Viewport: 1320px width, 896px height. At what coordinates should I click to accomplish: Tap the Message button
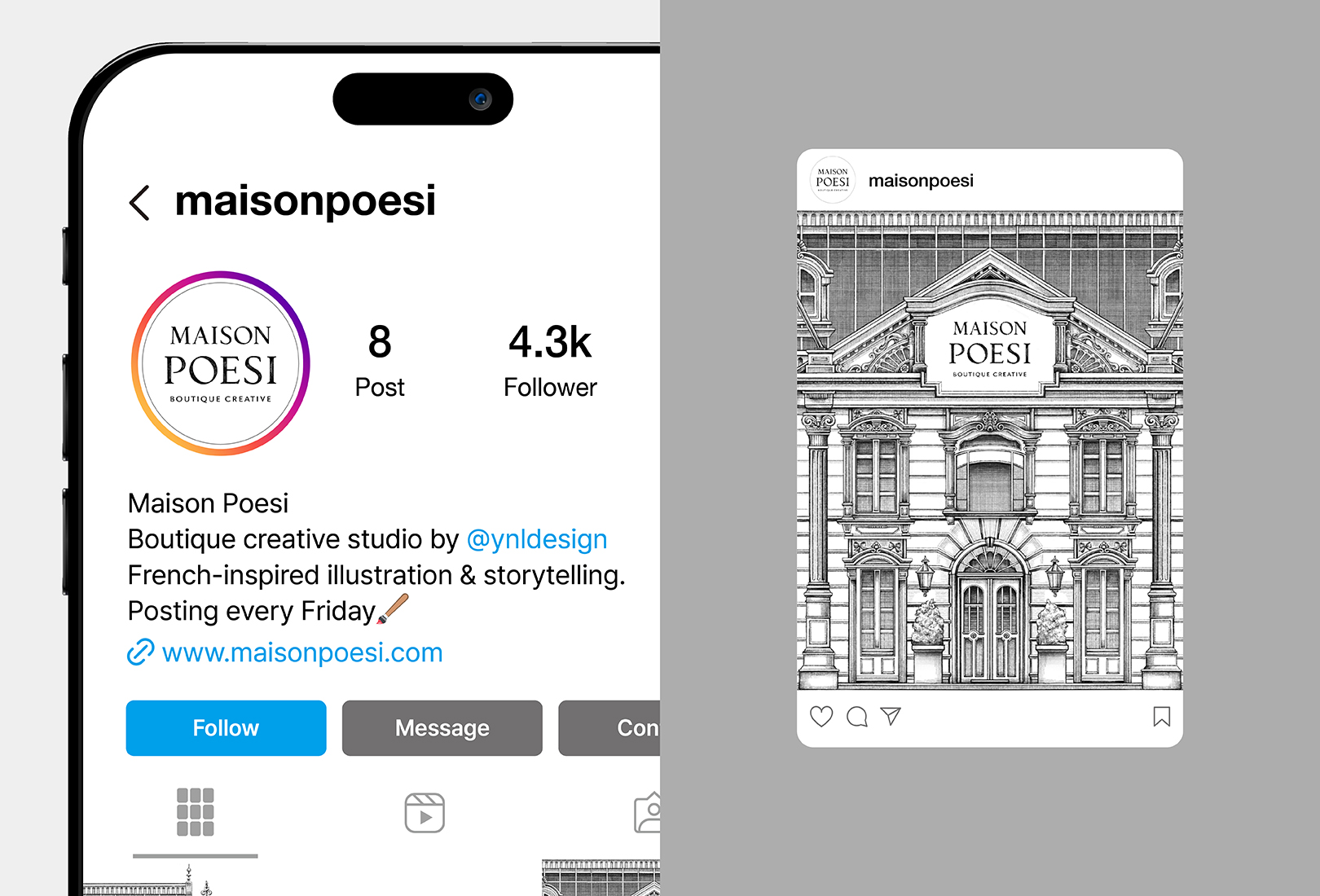coord(442,728)
